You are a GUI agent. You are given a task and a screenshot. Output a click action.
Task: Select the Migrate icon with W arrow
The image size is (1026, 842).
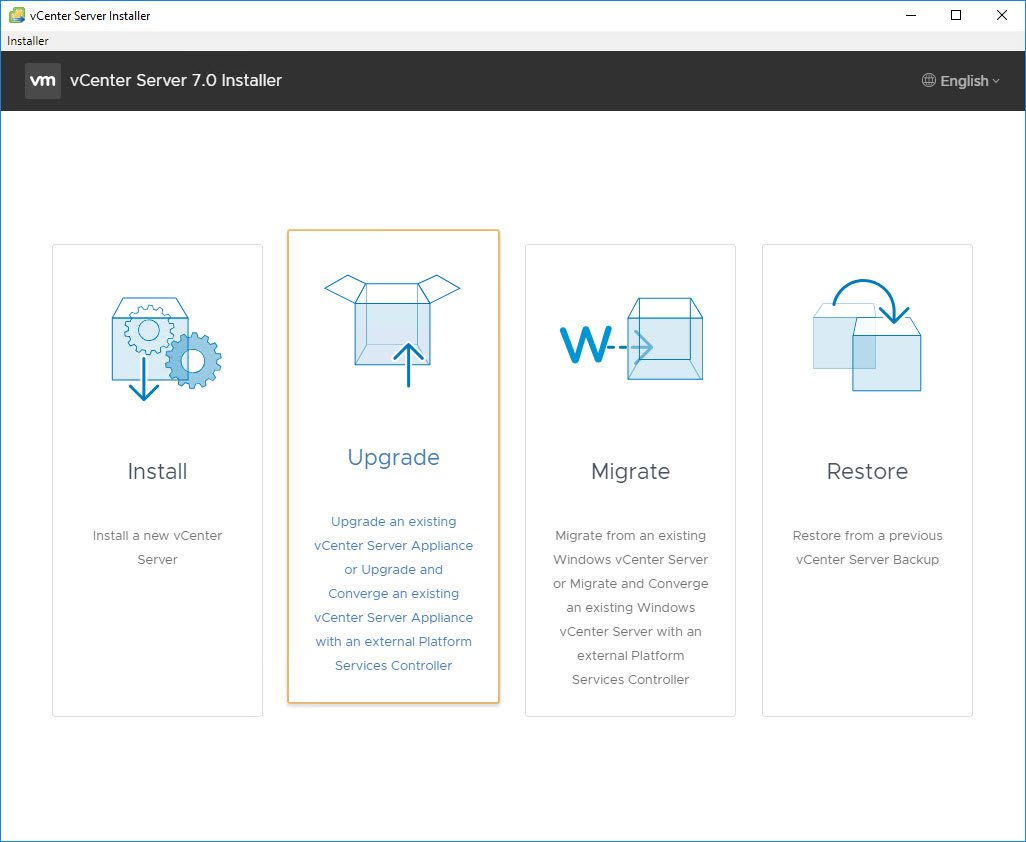[630, 338]
